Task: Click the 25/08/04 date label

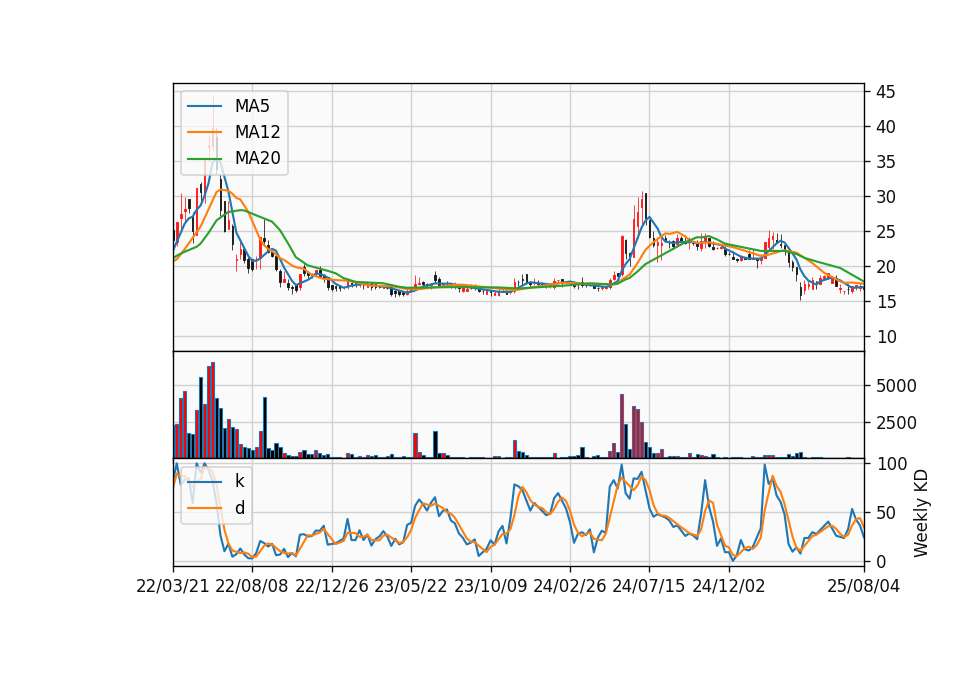Action: pyautogui.click(x=864, y=586)
